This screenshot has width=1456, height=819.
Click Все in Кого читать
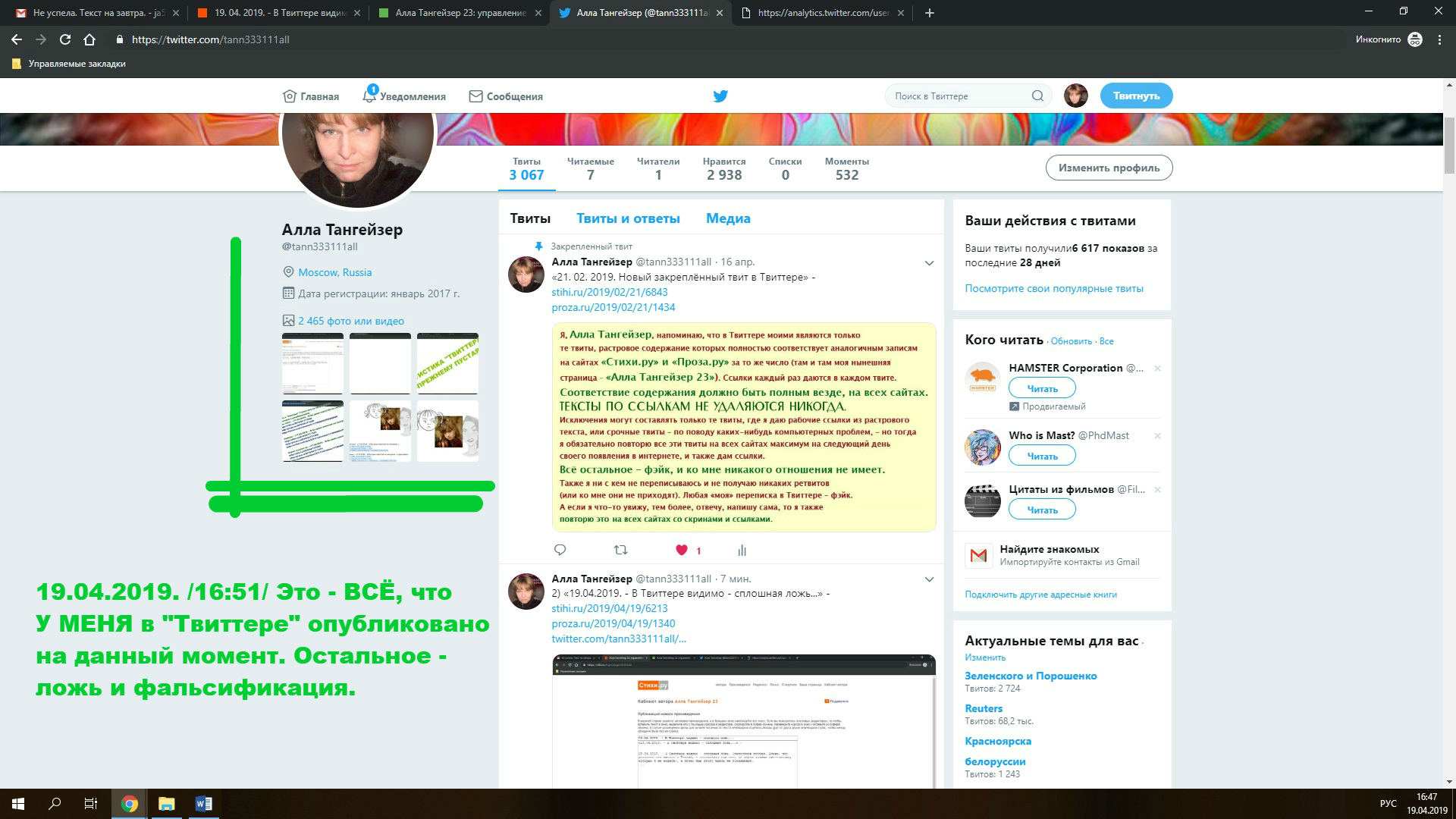1106,341
